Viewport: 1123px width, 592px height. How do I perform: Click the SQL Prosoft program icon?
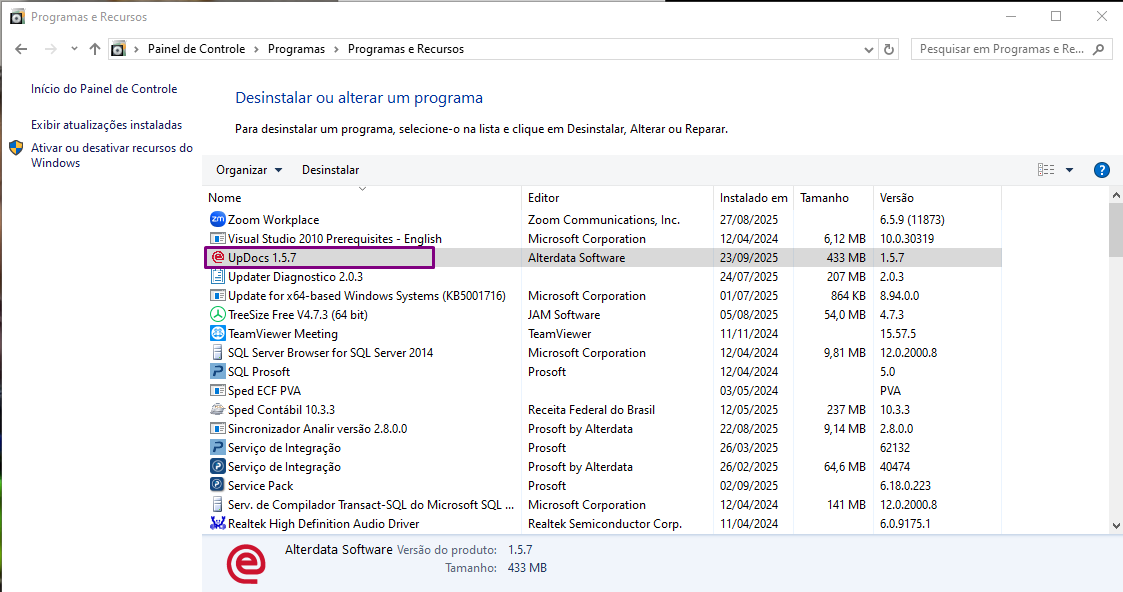(x=218, y=372)
